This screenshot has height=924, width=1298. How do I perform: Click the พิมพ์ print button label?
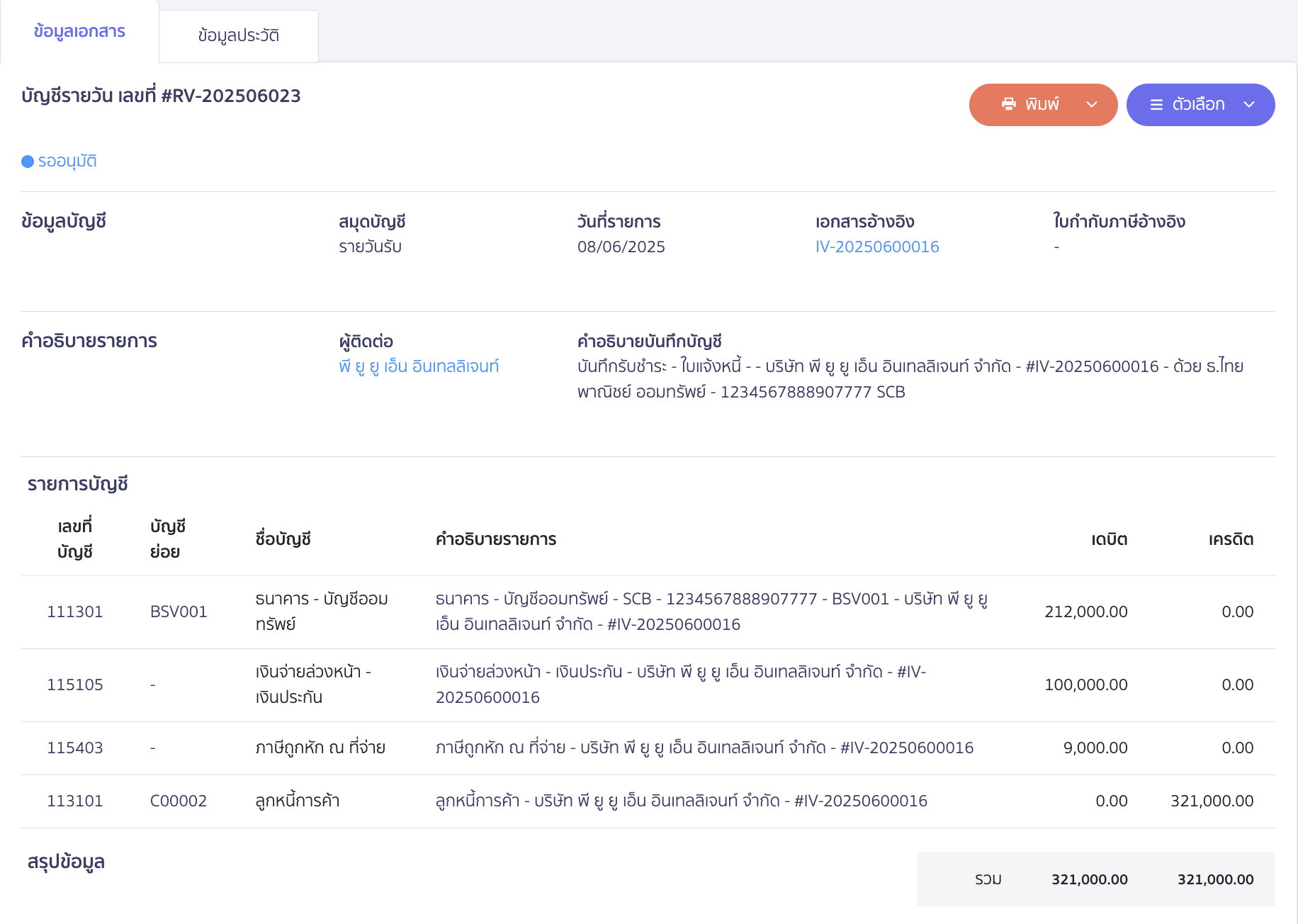pos(1042,105)
